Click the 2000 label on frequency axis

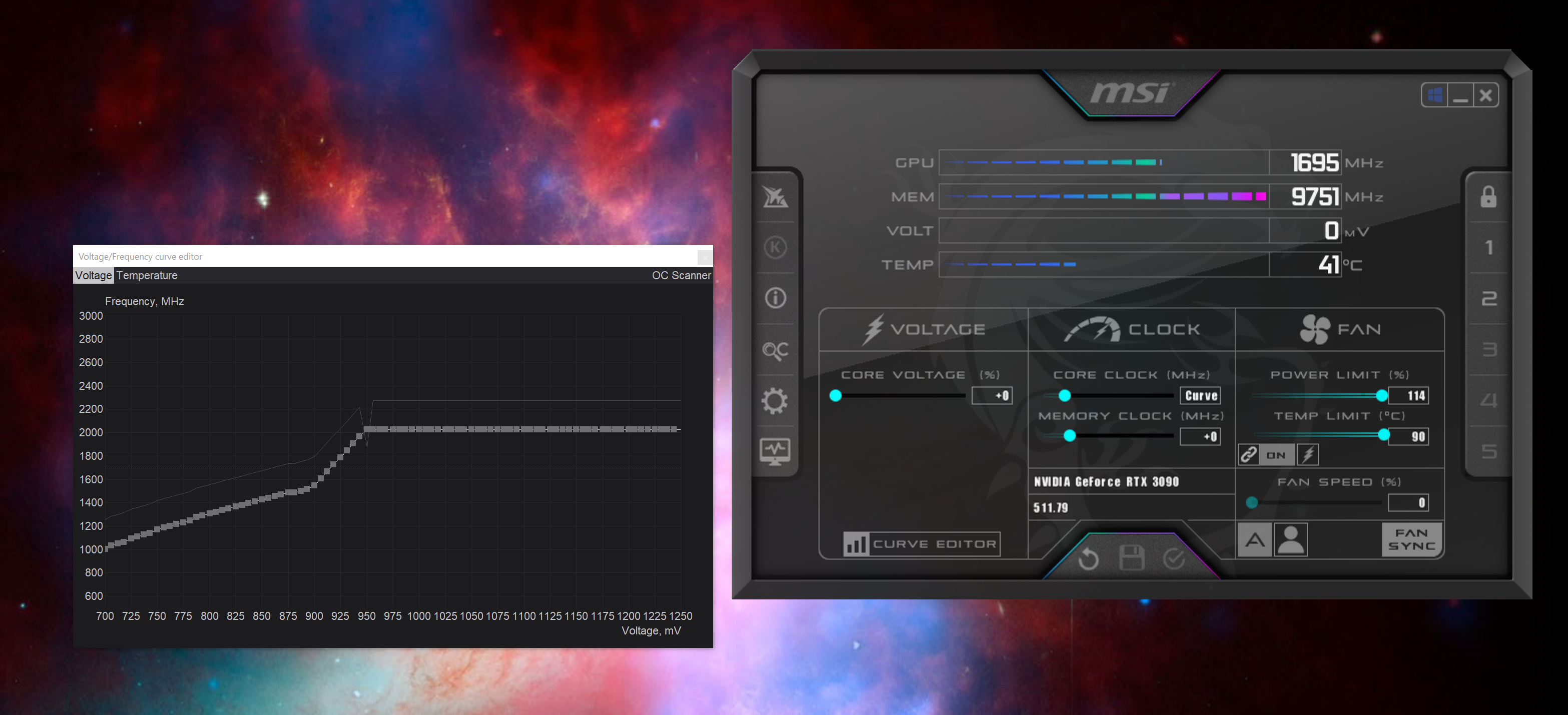point(91,433)
